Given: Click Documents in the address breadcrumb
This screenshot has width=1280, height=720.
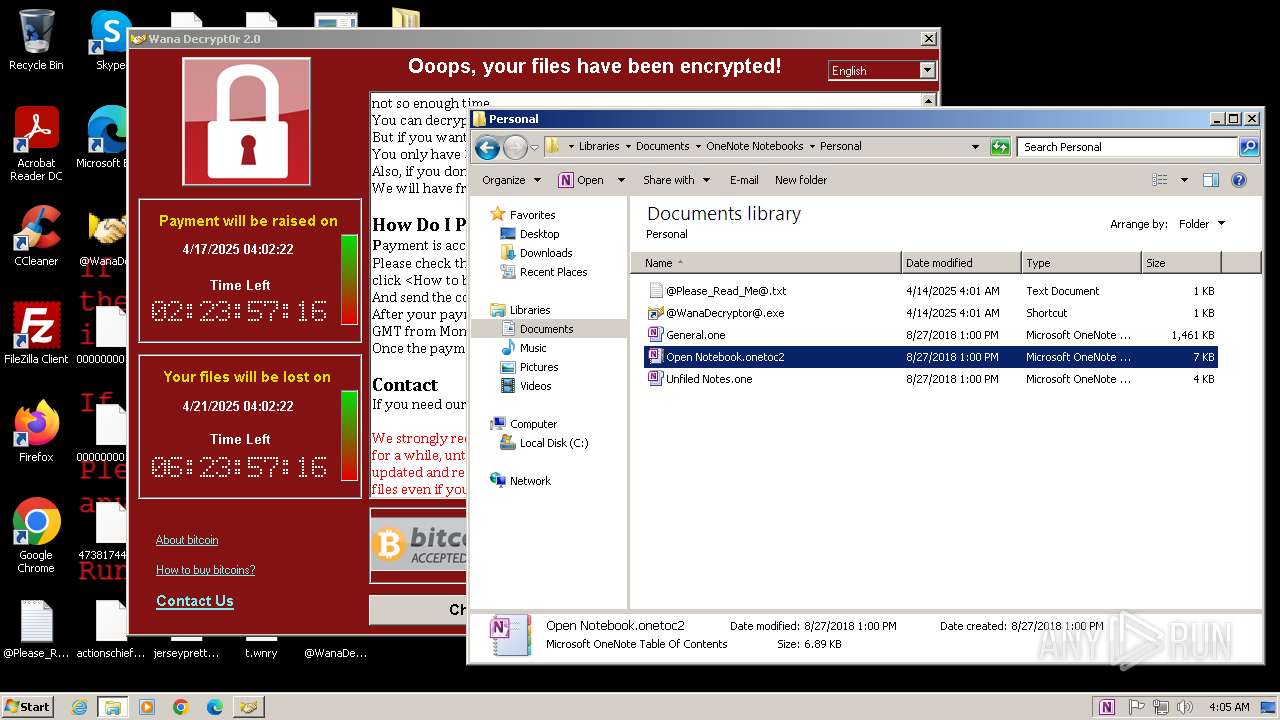Looking at the screenshot, I should coord(662,146).
